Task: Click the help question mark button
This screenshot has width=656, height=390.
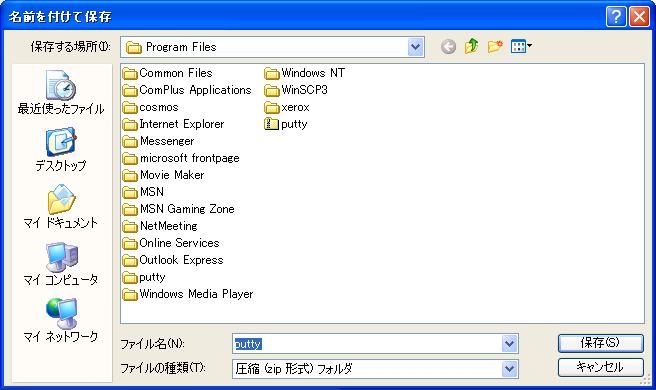Action: 616,17
